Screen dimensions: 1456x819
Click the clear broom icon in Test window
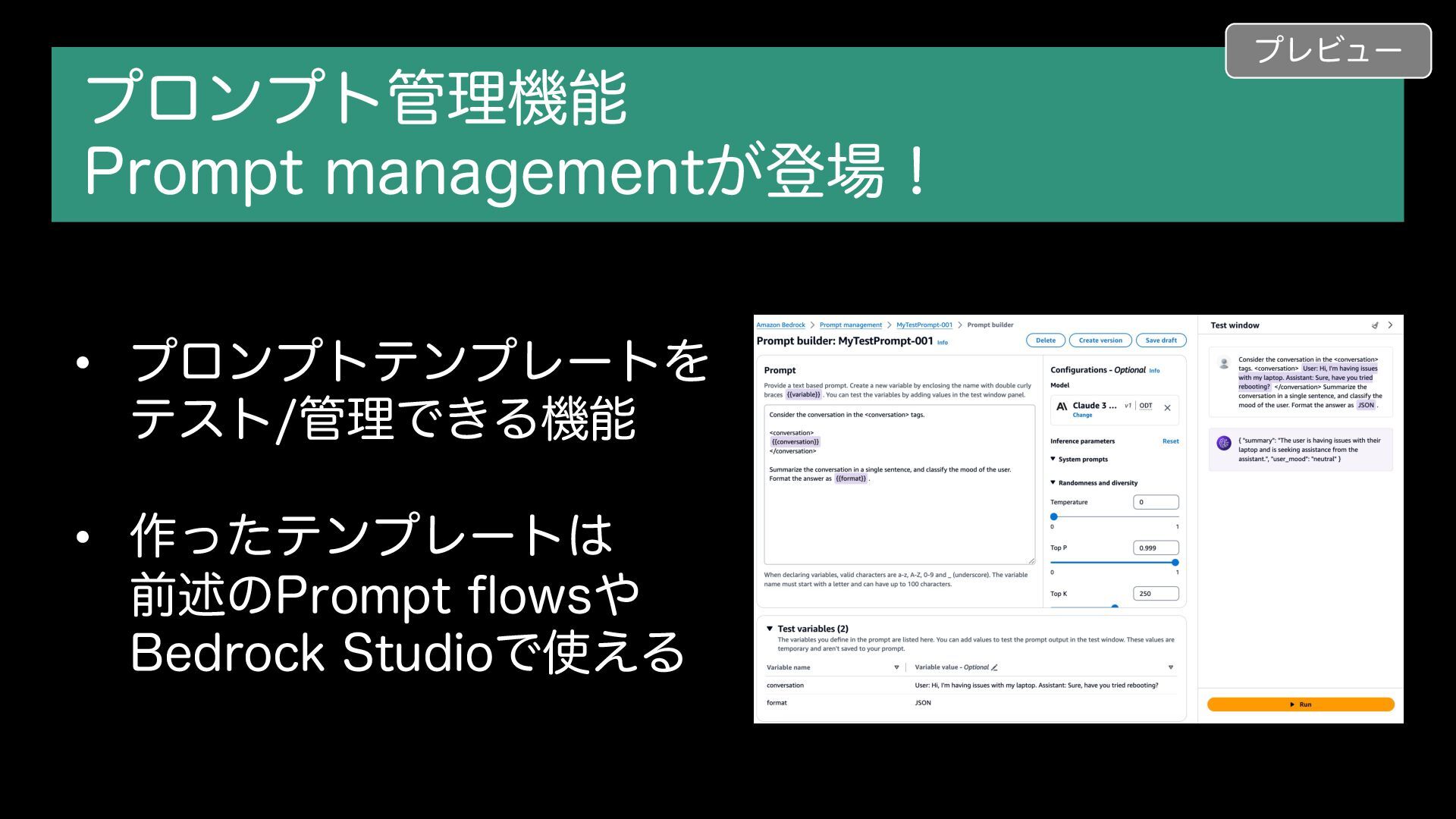pos(1375,325)
